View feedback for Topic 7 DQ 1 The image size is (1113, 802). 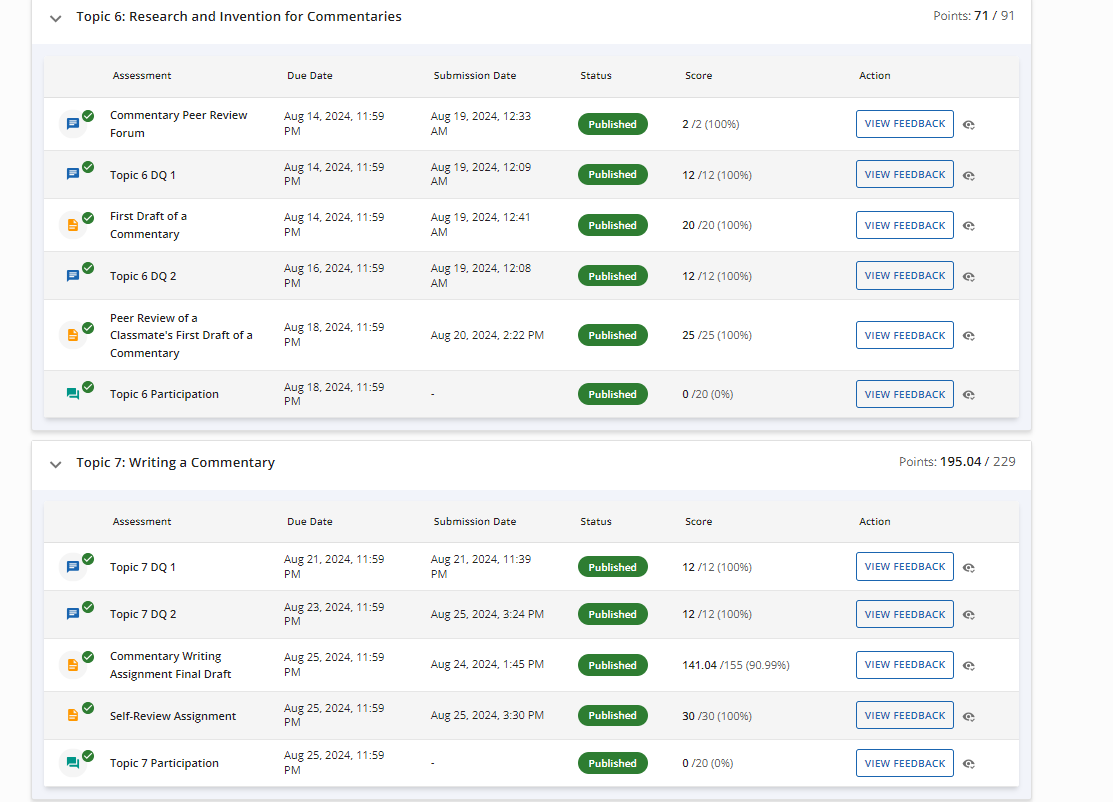coord(904,566)
